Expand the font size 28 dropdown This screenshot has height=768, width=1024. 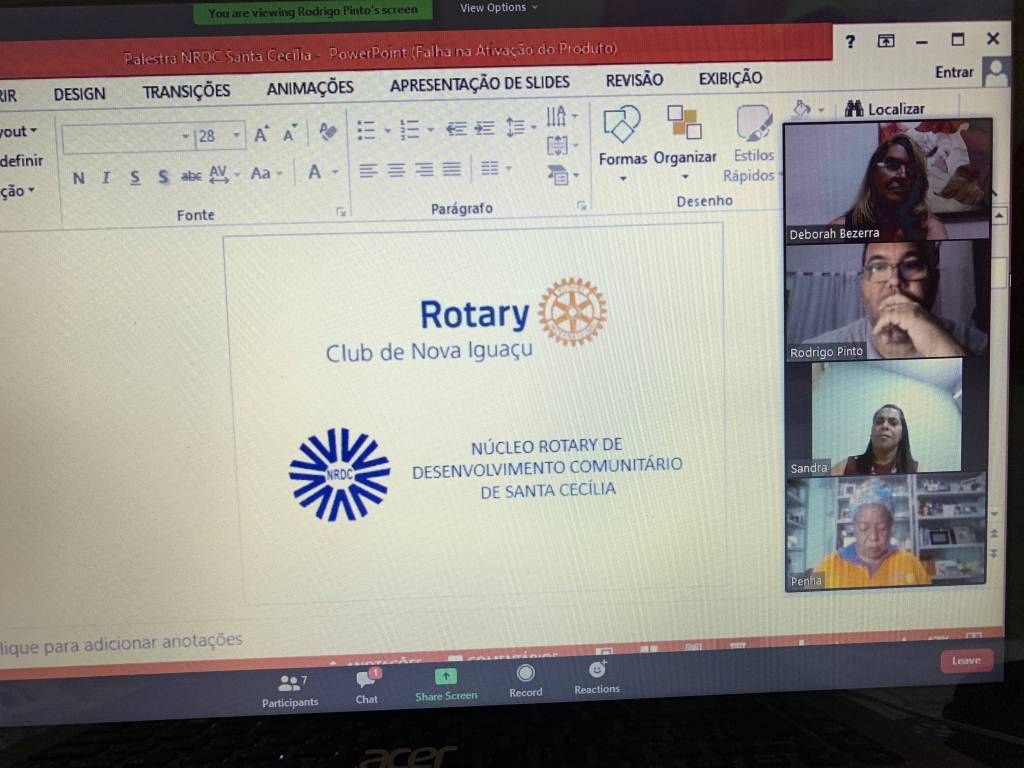tap(237, 136)
